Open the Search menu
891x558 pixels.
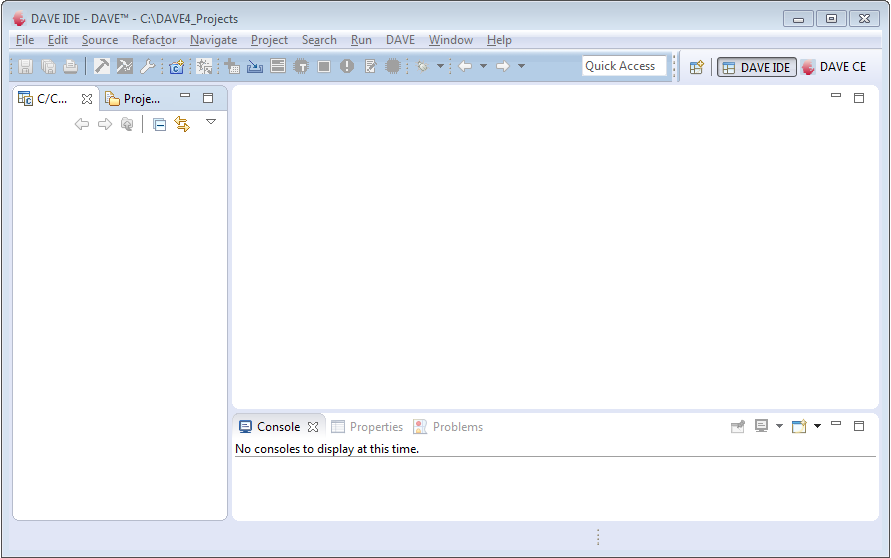(319, 40)
